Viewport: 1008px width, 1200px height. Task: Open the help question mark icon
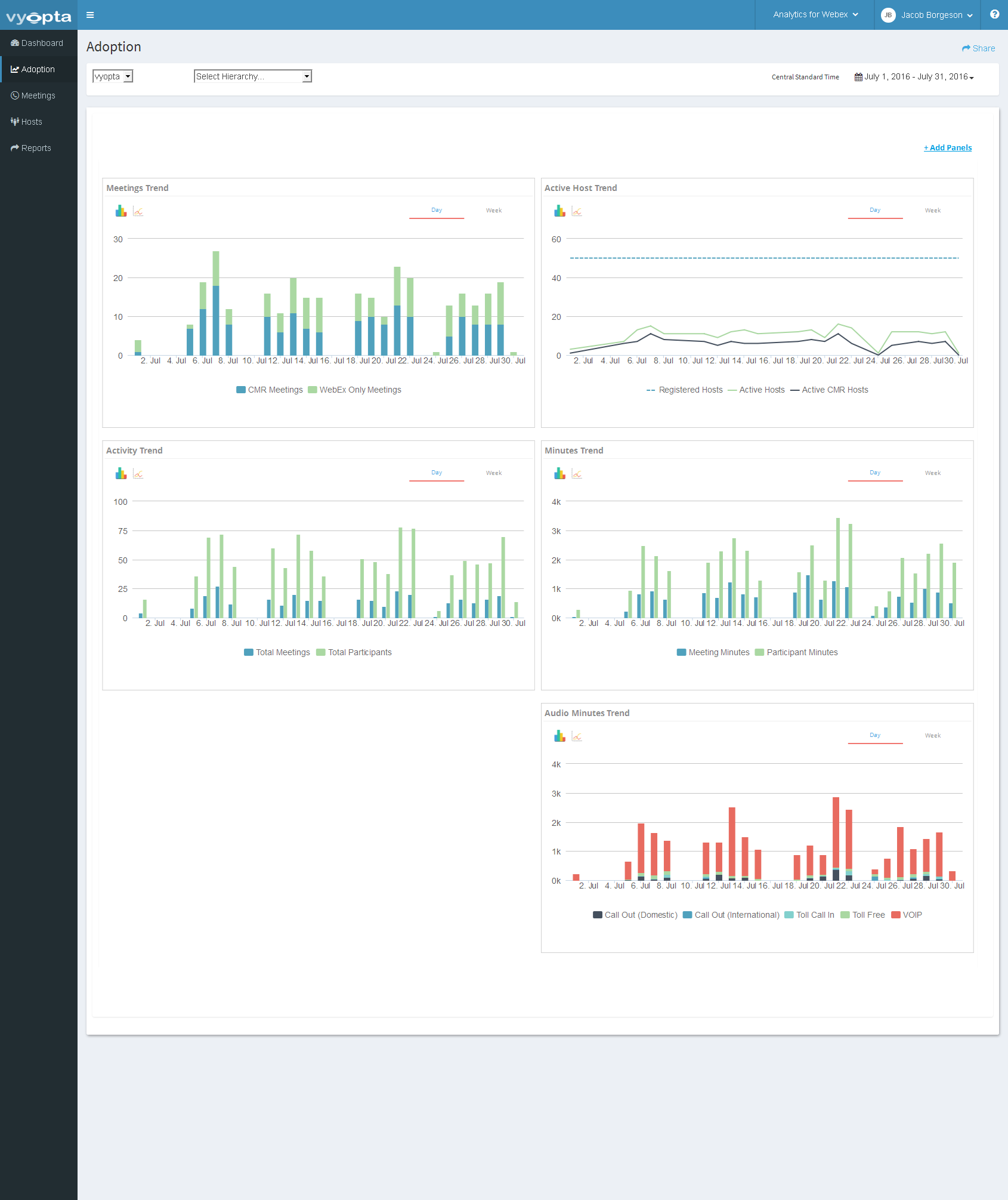pyautogui.click(x=994, y=14)
